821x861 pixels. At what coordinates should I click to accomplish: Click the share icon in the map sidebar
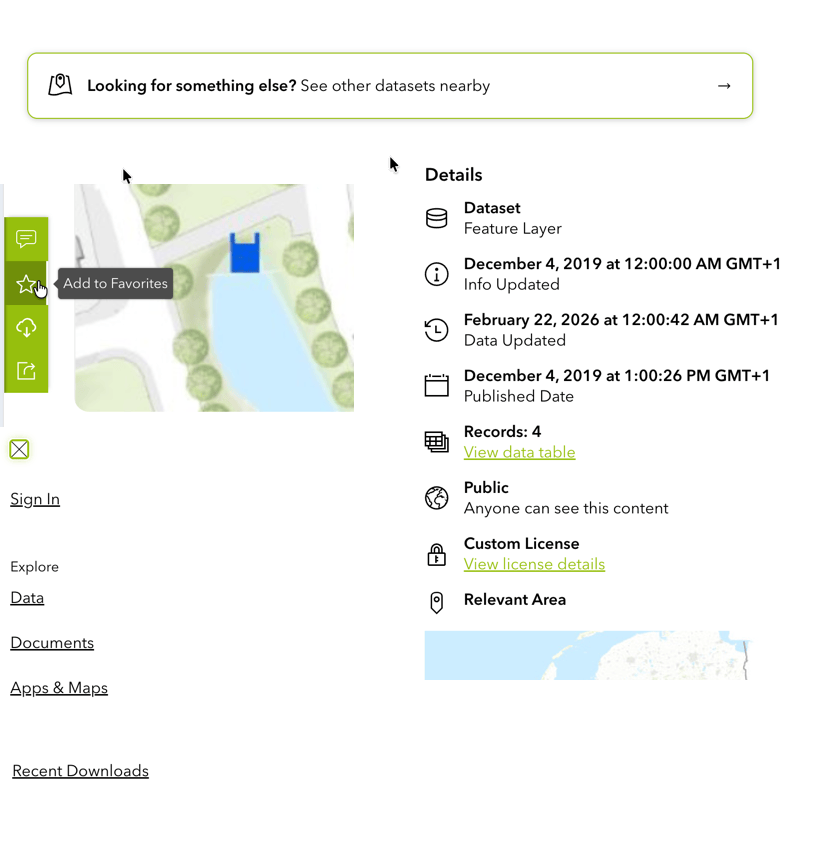pyautogui.click(x=26, y=371)
